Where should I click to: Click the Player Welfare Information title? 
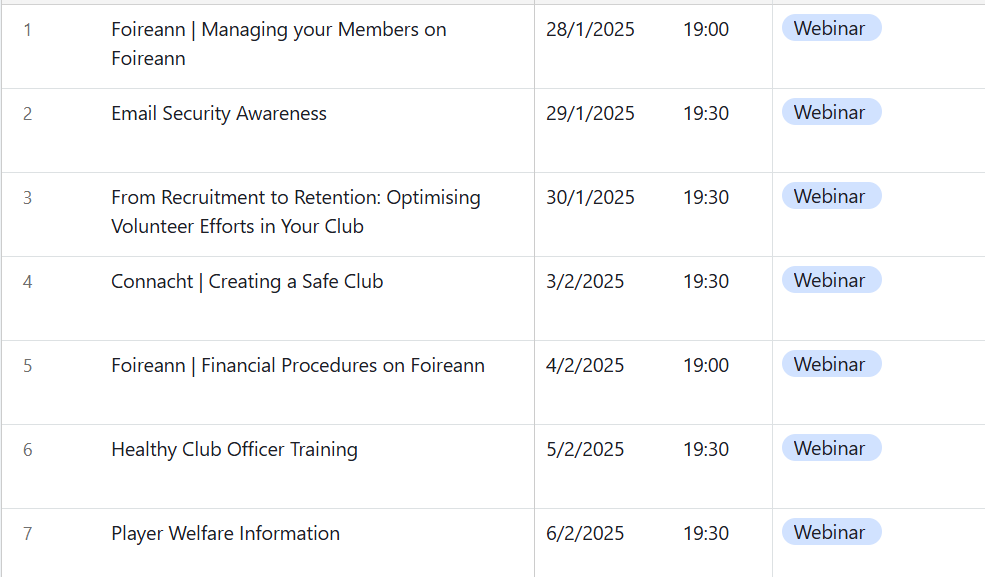[226, 534]
